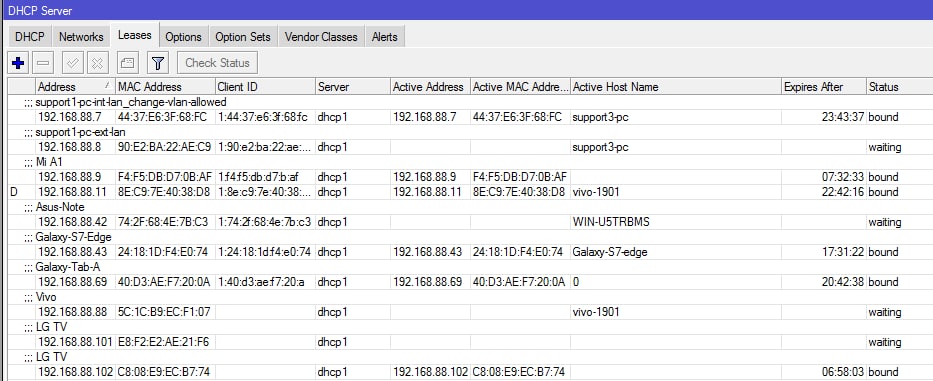The width and height of the screenshot is (933, 381).
Task: Select lease address 192.168.88.42
Action: tap(73, 222)
